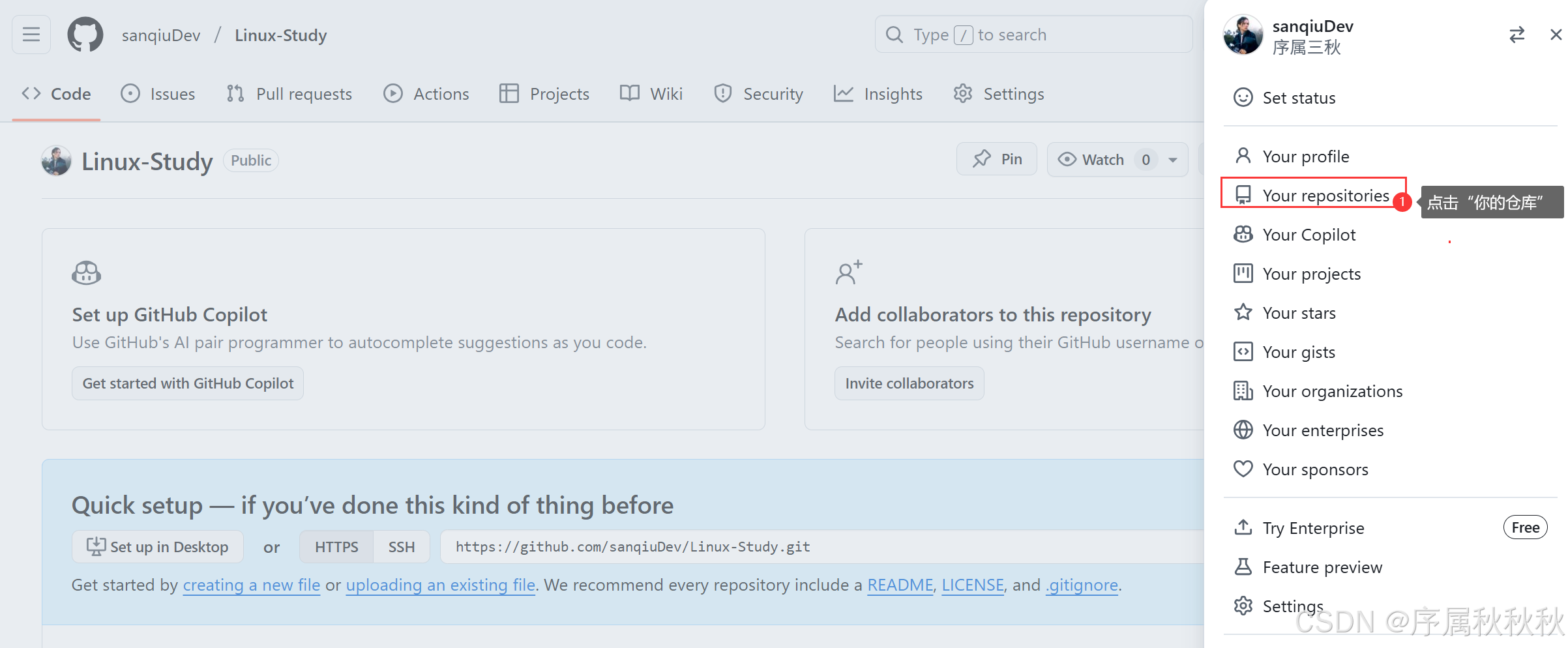Open sanqiuDev avatar in user panel
The image size is (1568, 648).
pyautogui.click(x=1243, y=35)
